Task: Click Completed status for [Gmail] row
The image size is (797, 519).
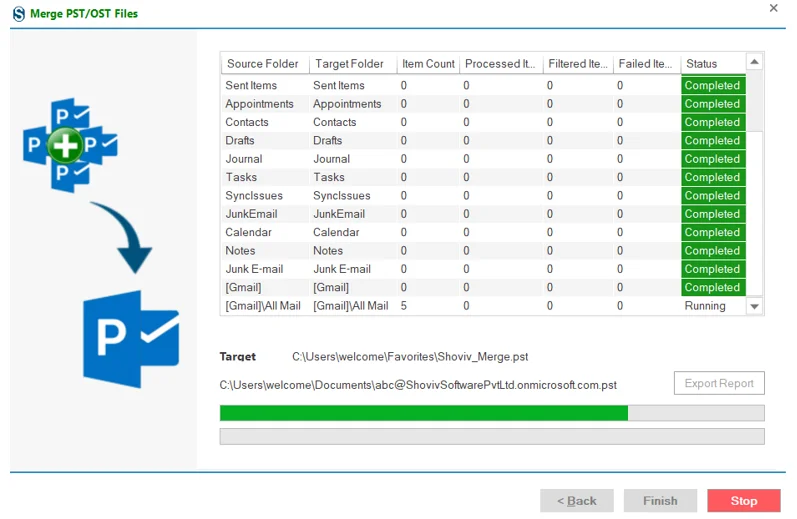Action: (713, 288)
